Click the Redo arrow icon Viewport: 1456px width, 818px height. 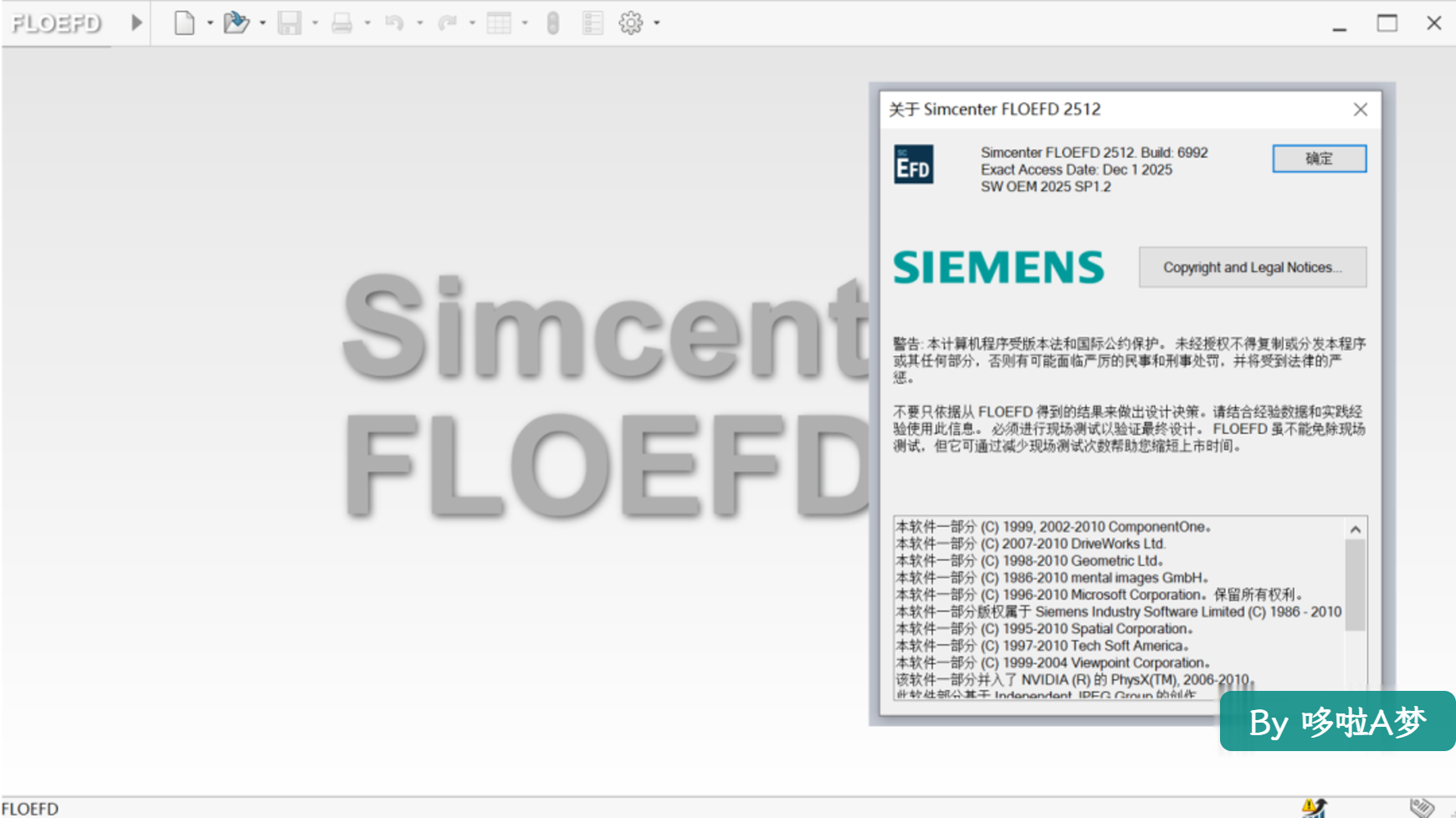pos(447,23)
